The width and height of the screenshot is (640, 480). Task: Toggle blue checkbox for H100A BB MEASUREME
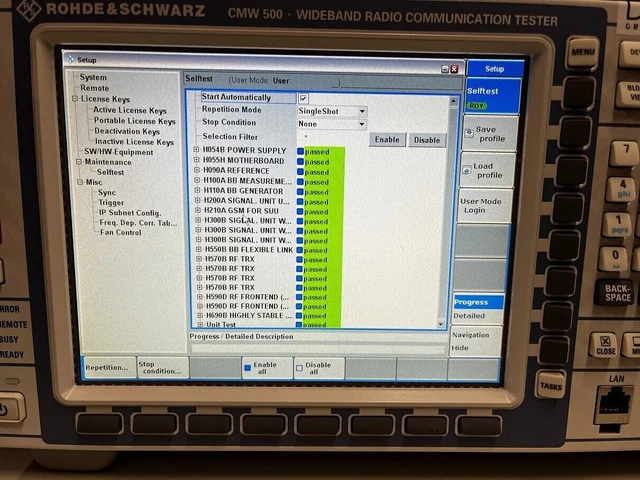point(300,182)
